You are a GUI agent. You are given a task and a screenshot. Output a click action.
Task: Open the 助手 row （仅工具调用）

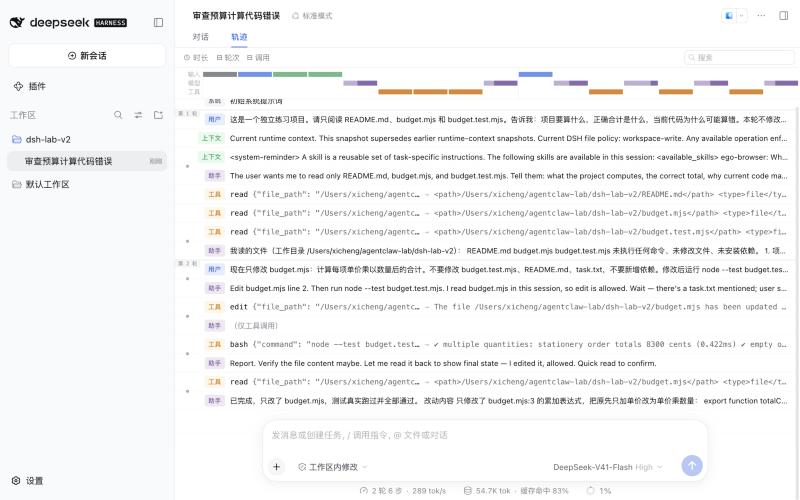[x=496, y=326]
